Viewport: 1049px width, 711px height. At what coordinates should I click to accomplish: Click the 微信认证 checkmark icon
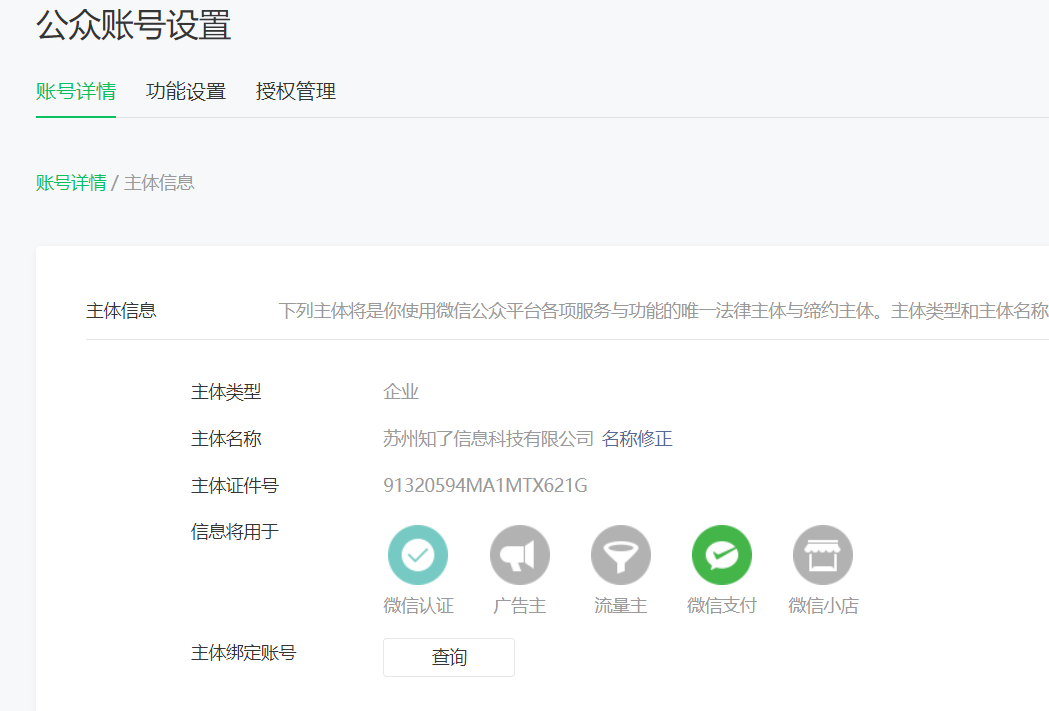click(x=417, y=555)
